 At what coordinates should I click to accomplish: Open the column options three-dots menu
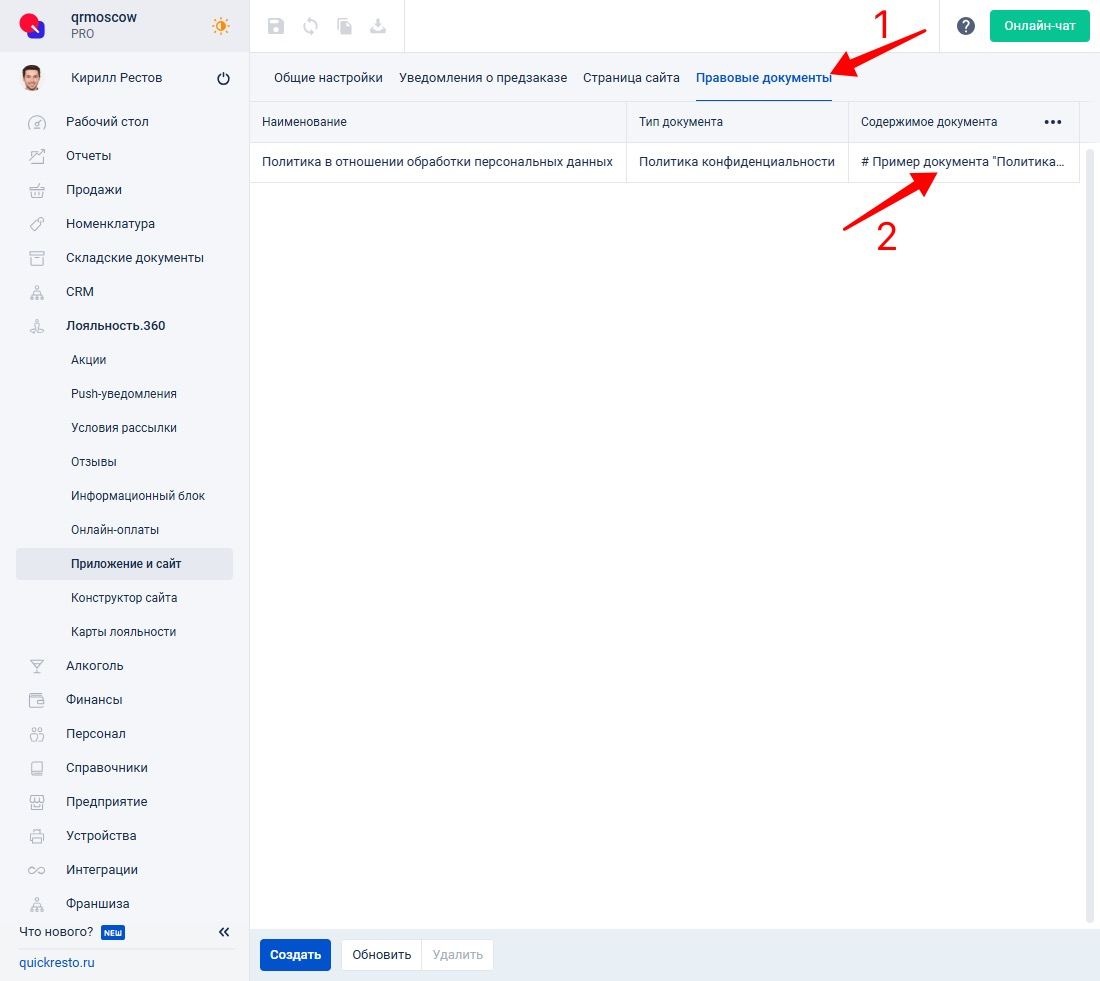click(x=1052, y=122)
